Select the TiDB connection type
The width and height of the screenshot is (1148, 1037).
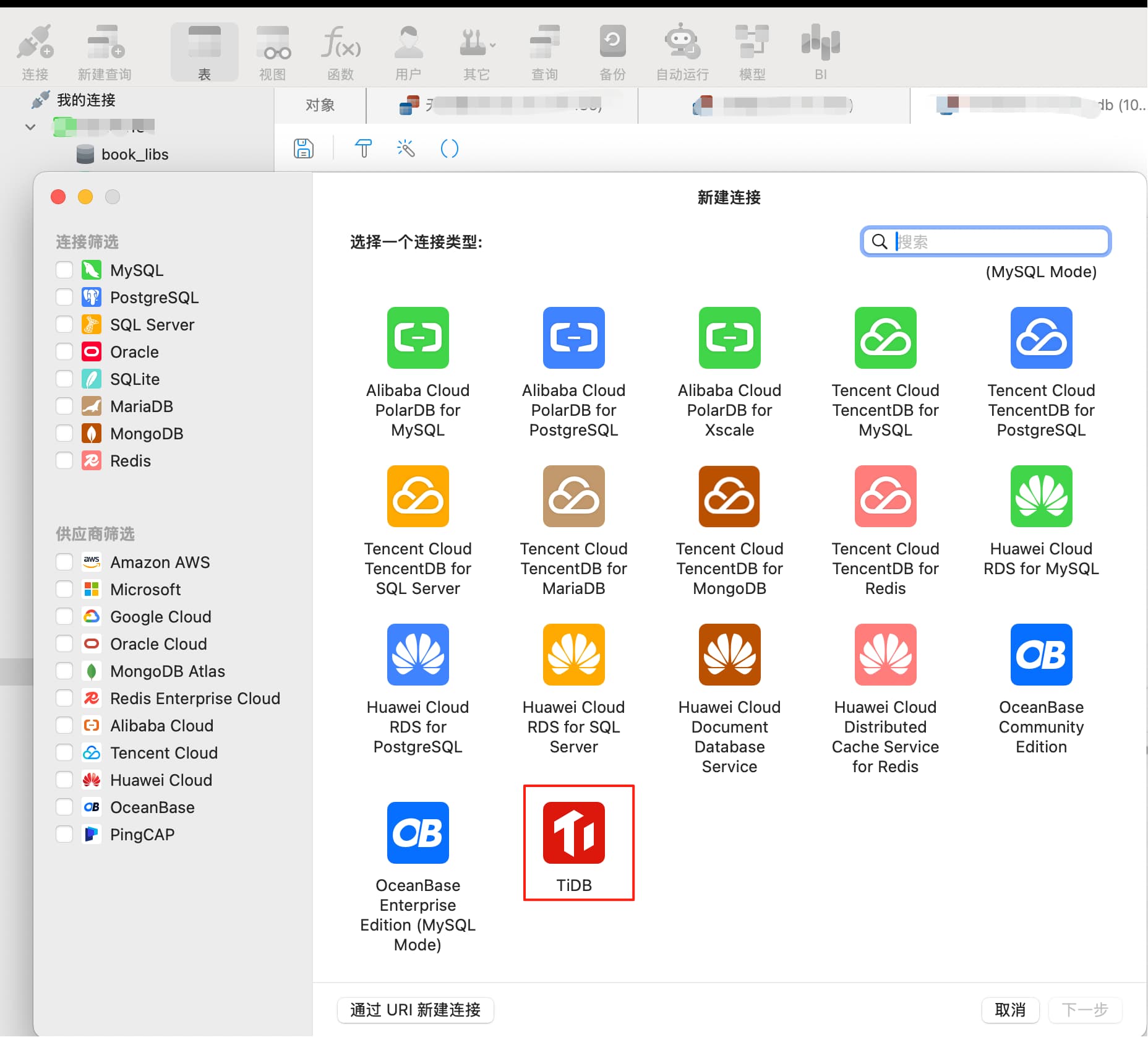coord(574,833)
